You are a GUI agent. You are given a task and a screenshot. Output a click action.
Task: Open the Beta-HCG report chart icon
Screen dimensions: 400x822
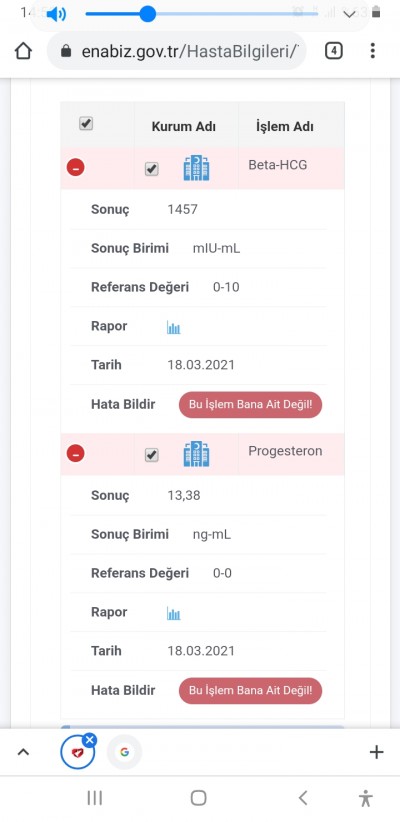tap(174, 328)
